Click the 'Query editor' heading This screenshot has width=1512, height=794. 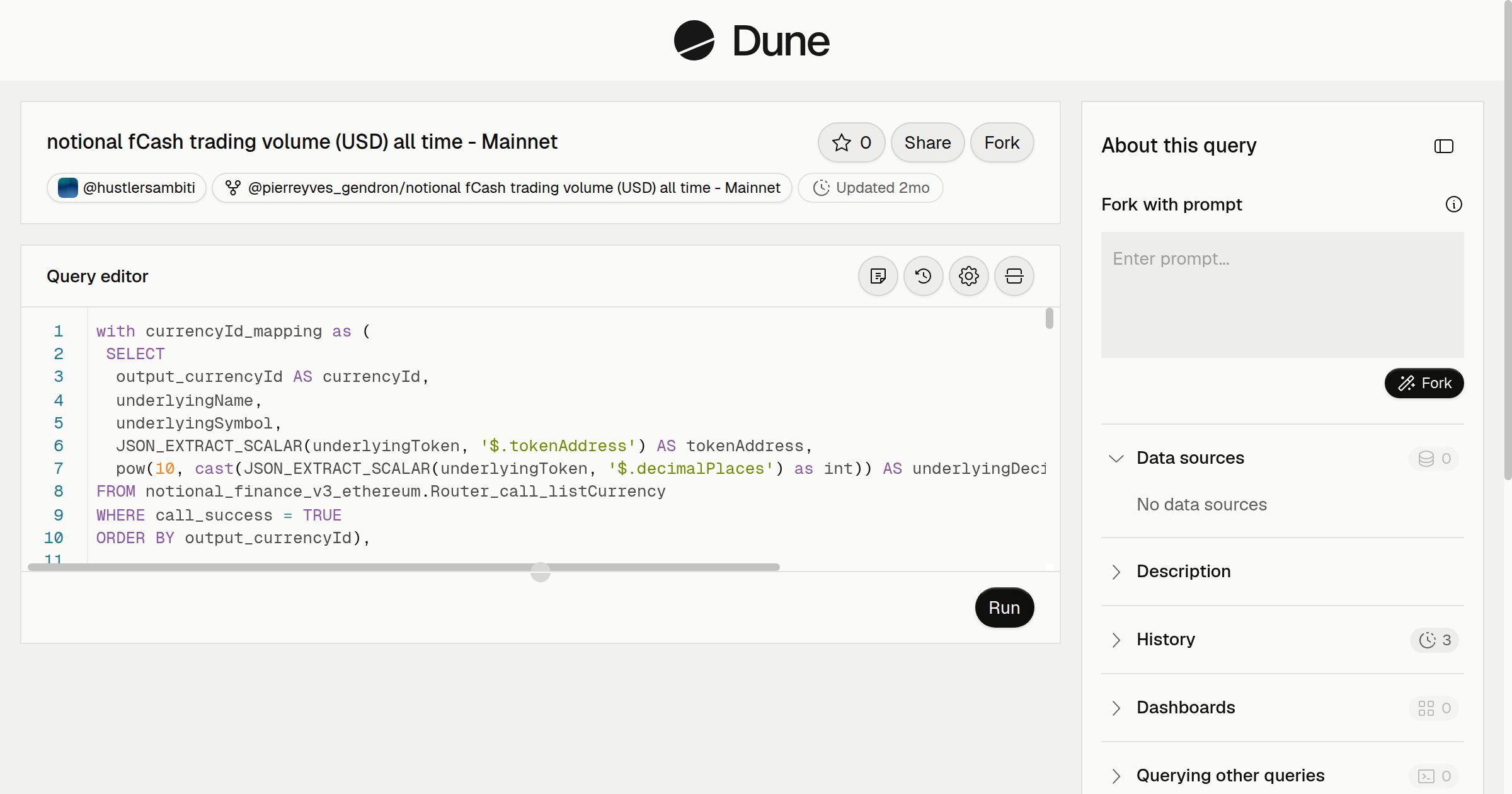point(98,276)
